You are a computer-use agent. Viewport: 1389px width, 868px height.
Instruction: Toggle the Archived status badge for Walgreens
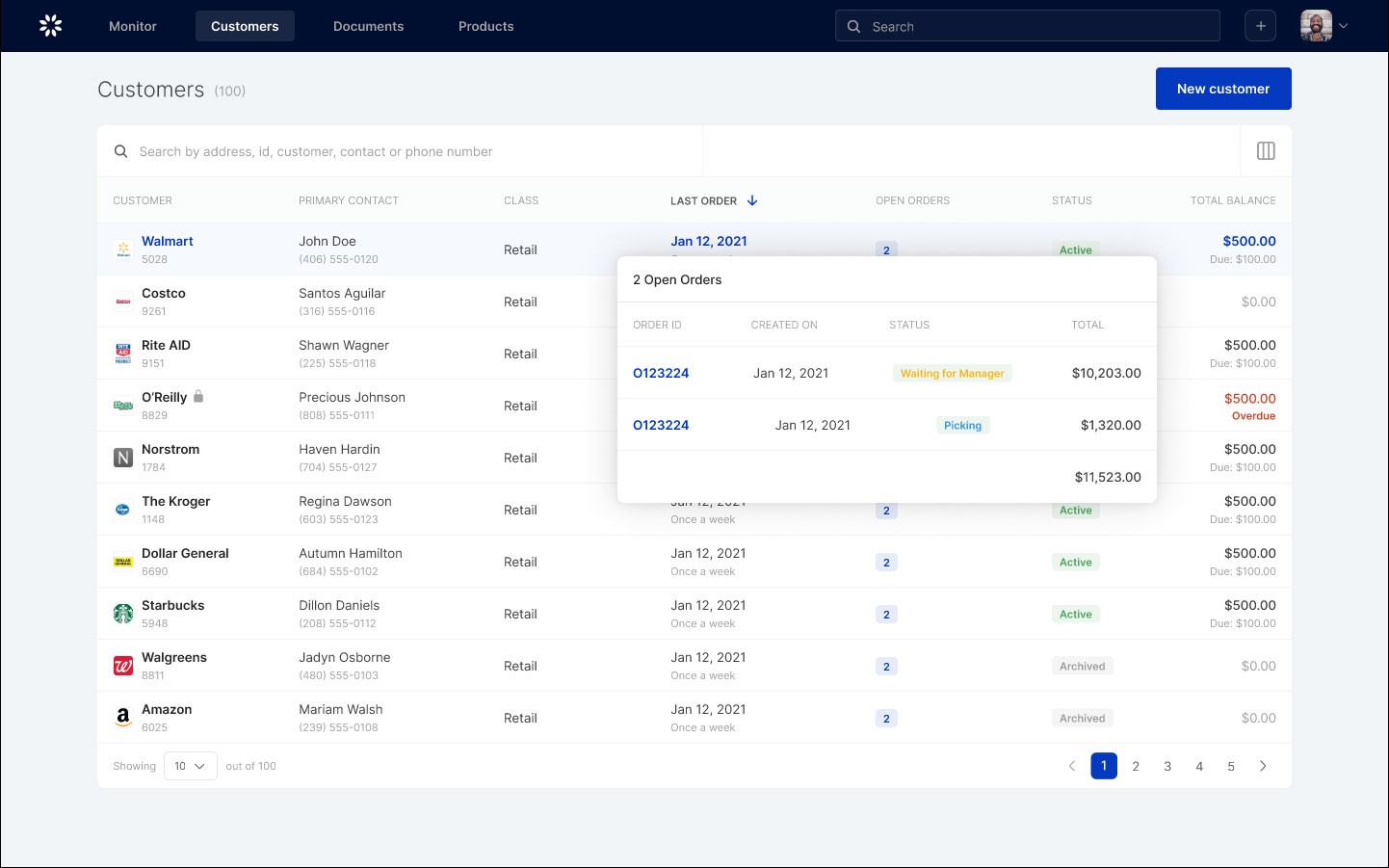[1082, 665]
